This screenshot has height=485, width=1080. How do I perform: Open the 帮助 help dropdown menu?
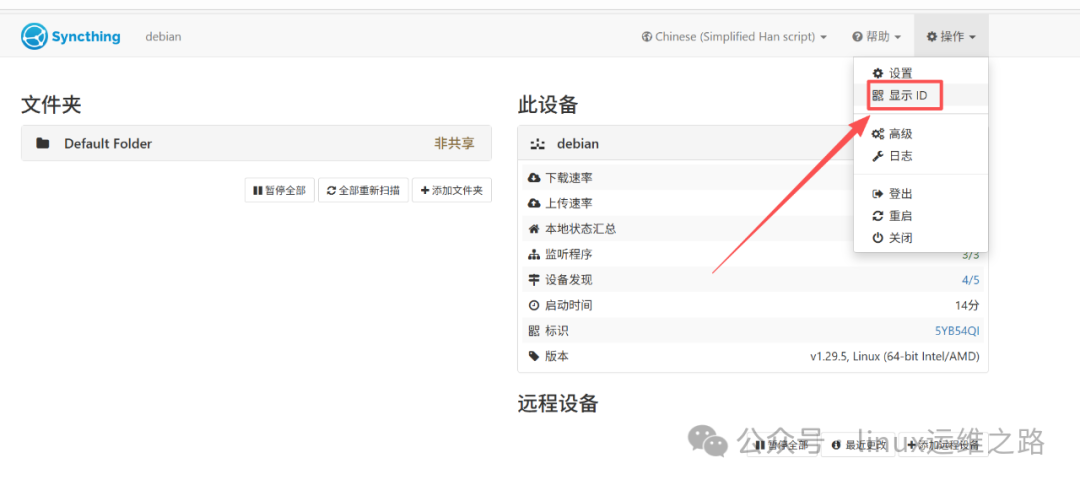pyautogui.click(x=877, y=37)
